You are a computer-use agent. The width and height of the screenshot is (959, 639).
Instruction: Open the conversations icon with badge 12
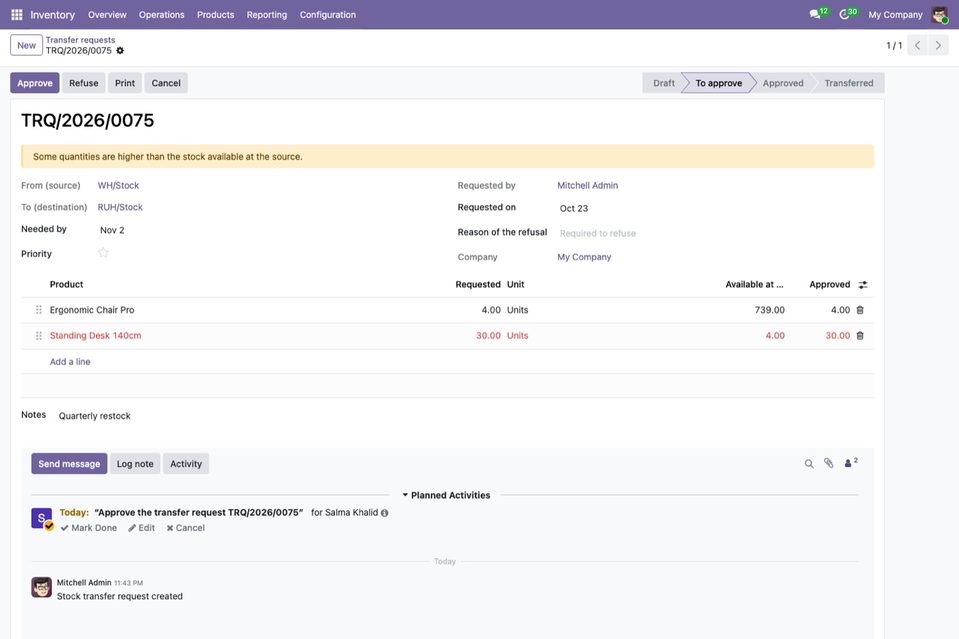point(818,13)
